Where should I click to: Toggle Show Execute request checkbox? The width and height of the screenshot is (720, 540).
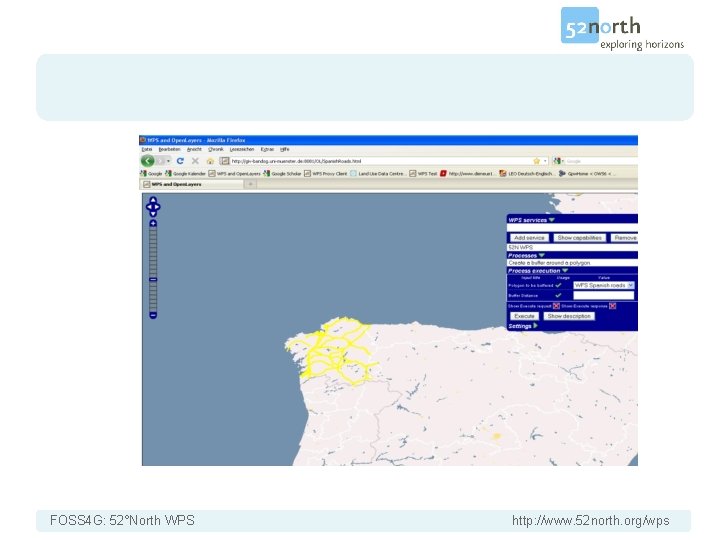(x=556, y=306)
